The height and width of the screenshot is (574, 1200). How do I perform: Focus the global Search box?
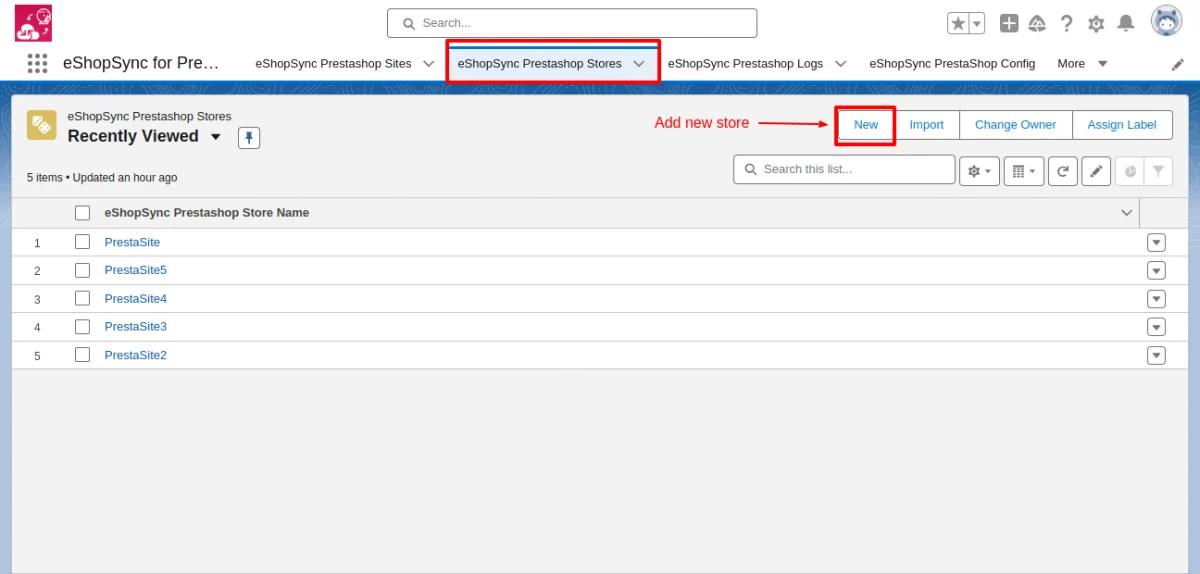pos(572,23)
